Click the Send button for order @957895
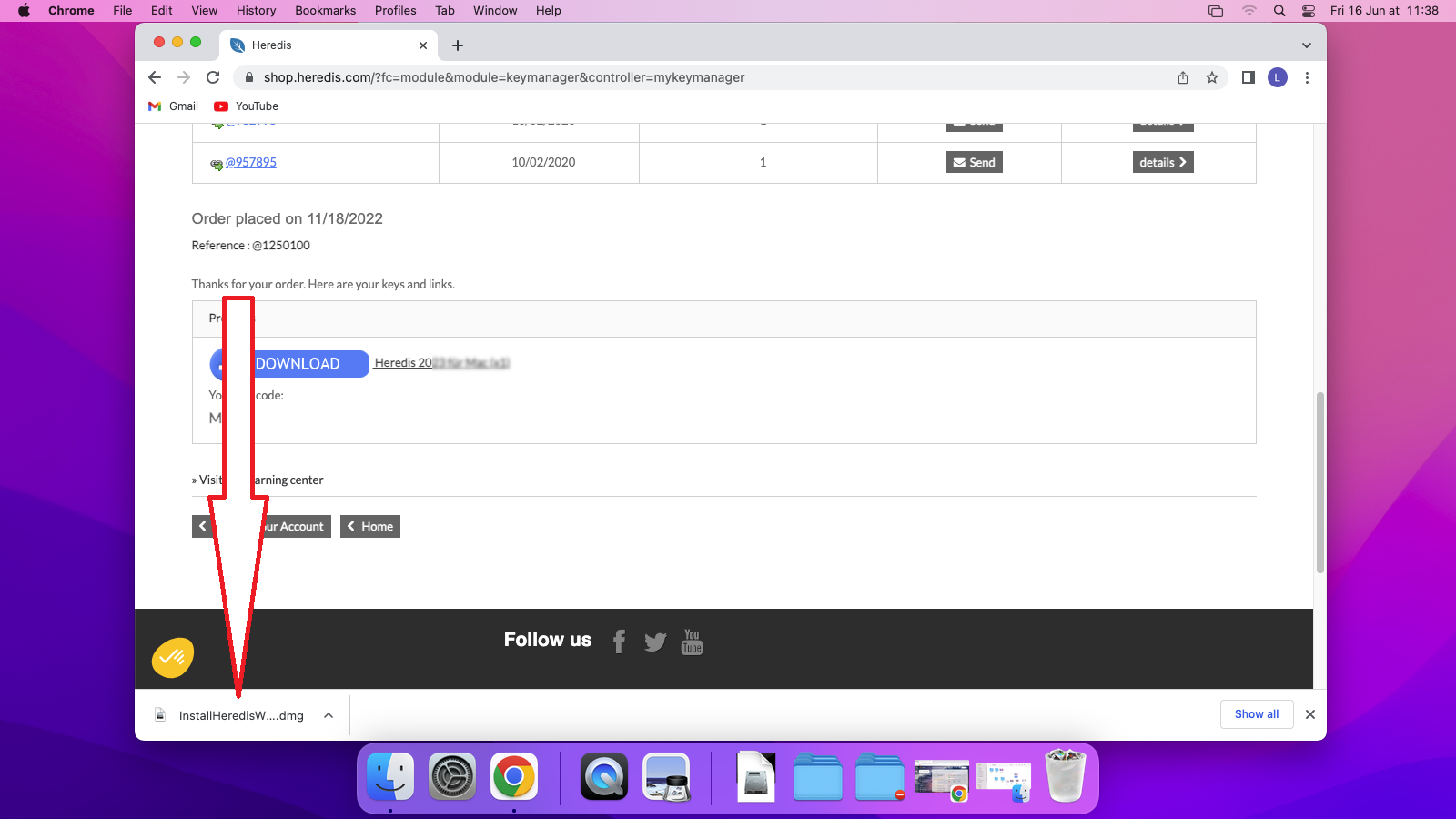This screenshot has width=1456, height=819. tap(974, 162)
